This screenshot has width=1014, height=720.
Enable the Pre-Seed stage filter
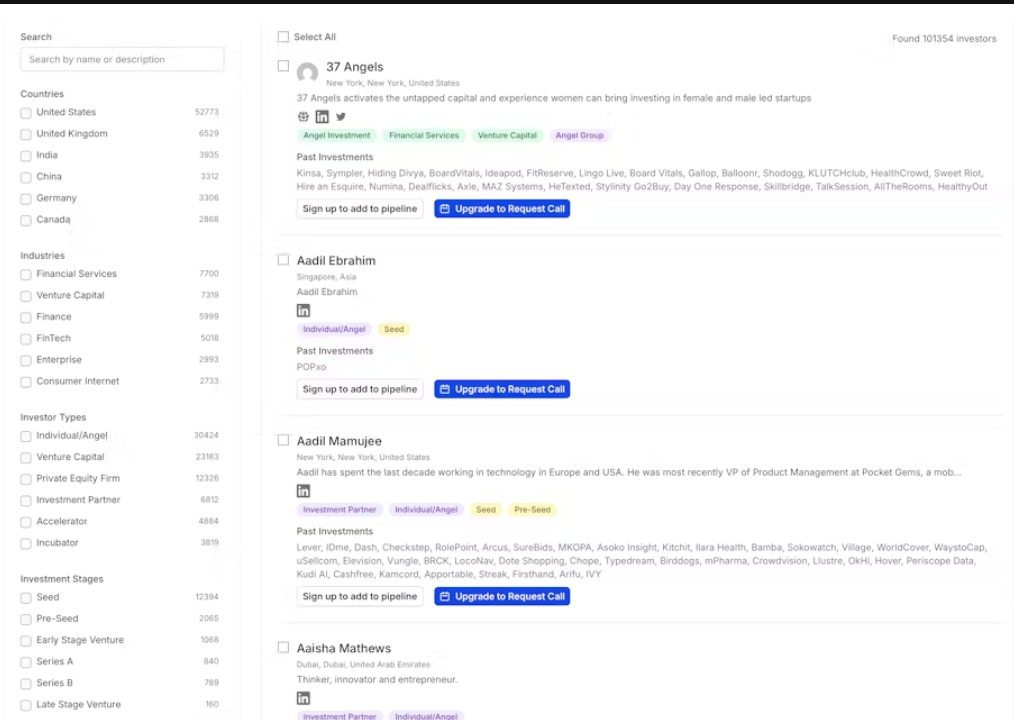coord(26,620)
